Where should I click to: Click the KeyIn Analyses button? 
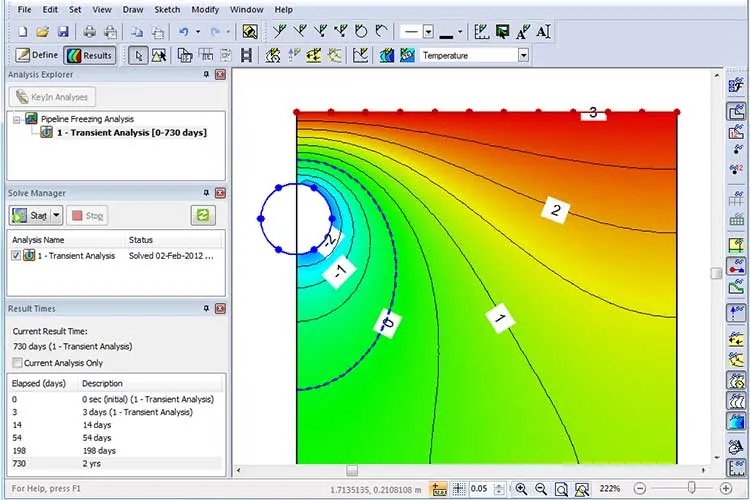tap(52, 97)
